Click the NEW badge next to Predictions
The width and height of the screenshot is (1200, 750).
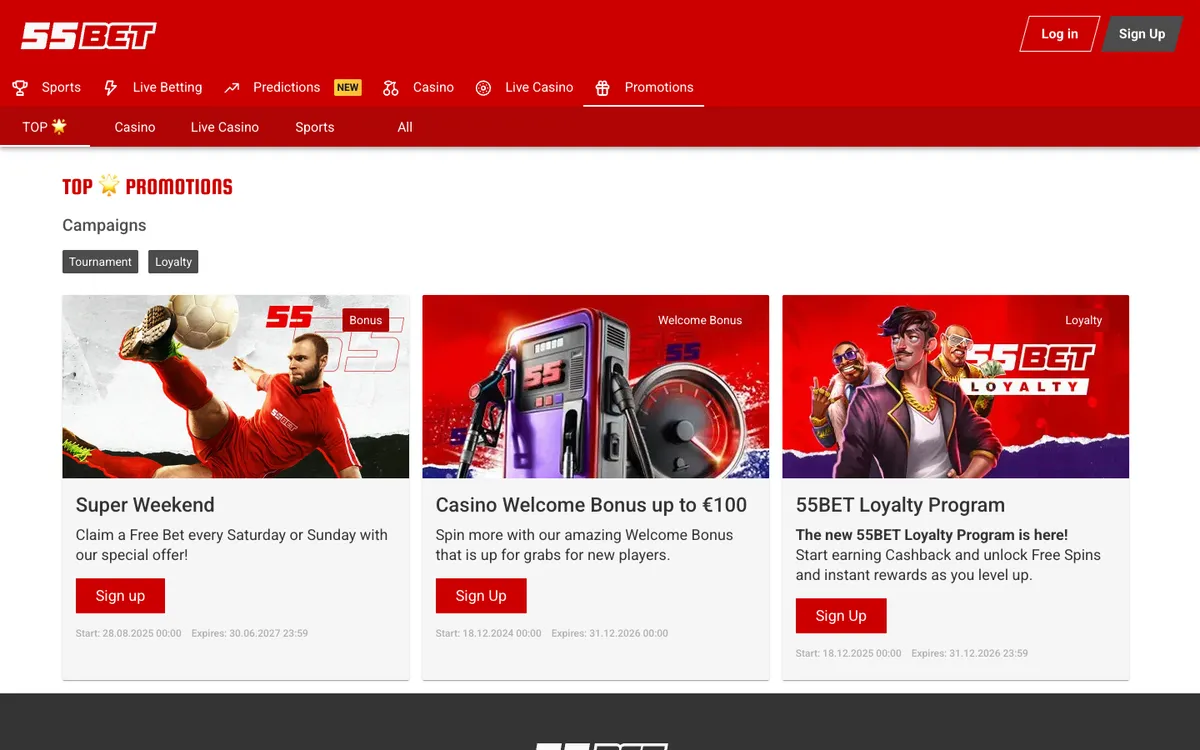[x=348, y=87]
